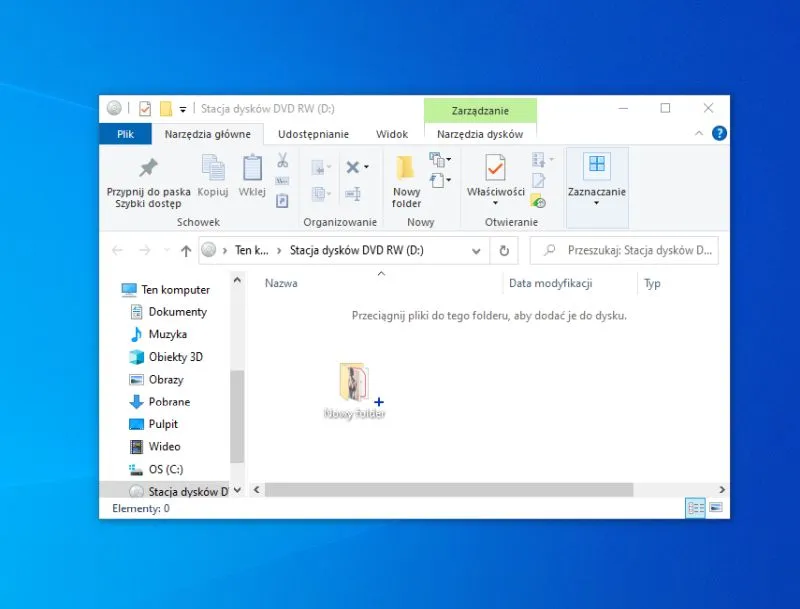Open the Quick Access Toolbar customize arrow
Image resolution: width=800 pixels, height=609 pixels.
pos(183,109)
